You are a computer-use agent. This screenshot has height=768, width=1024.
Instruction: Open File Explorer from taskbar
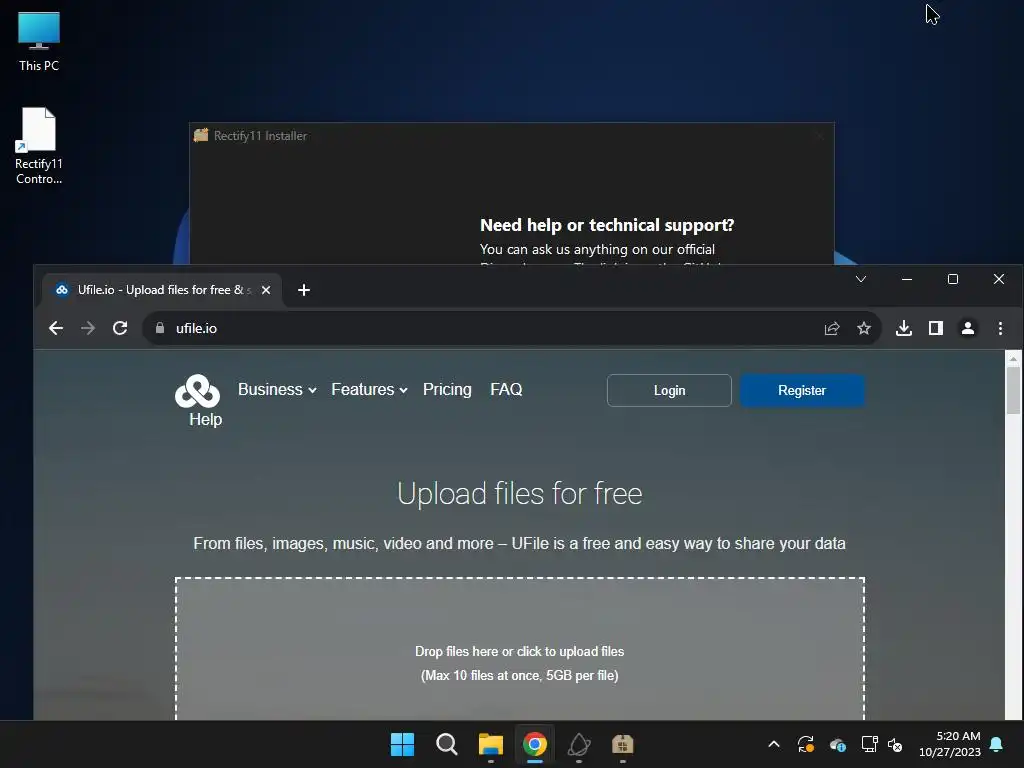[x=490, y=744]
